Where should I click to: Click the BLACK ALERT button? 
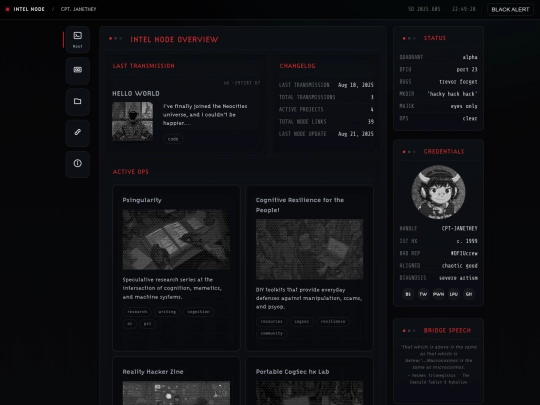(x=510, y=9)
